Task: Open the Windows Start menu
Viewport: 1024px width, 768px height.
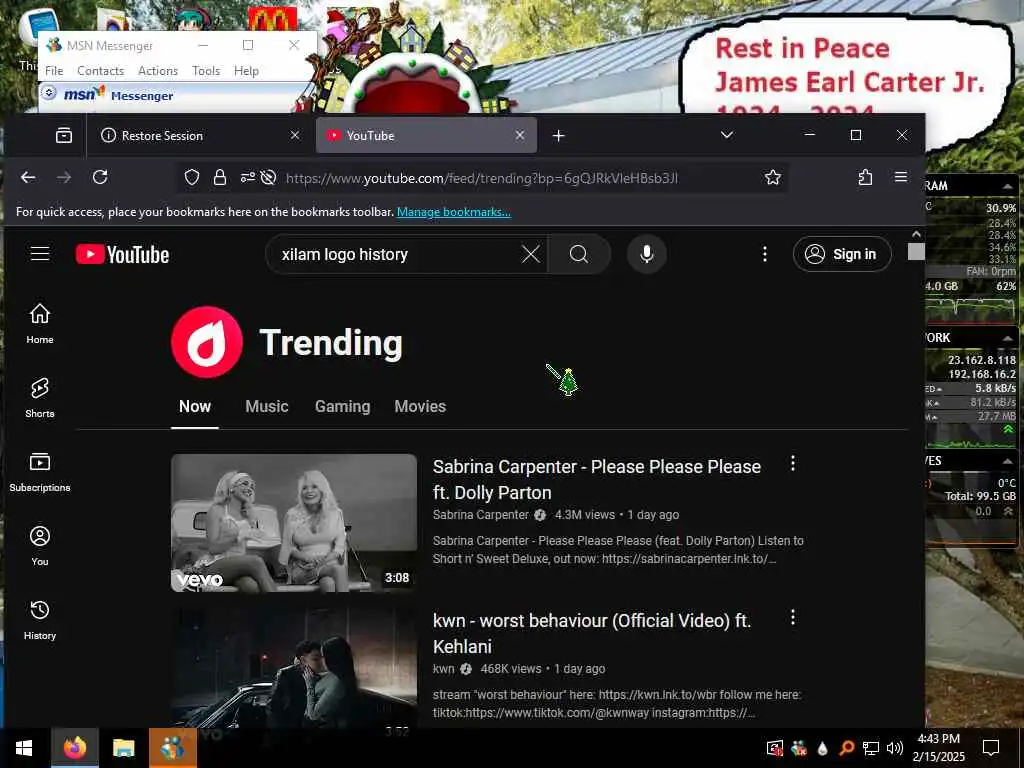Action: [24, 748]
